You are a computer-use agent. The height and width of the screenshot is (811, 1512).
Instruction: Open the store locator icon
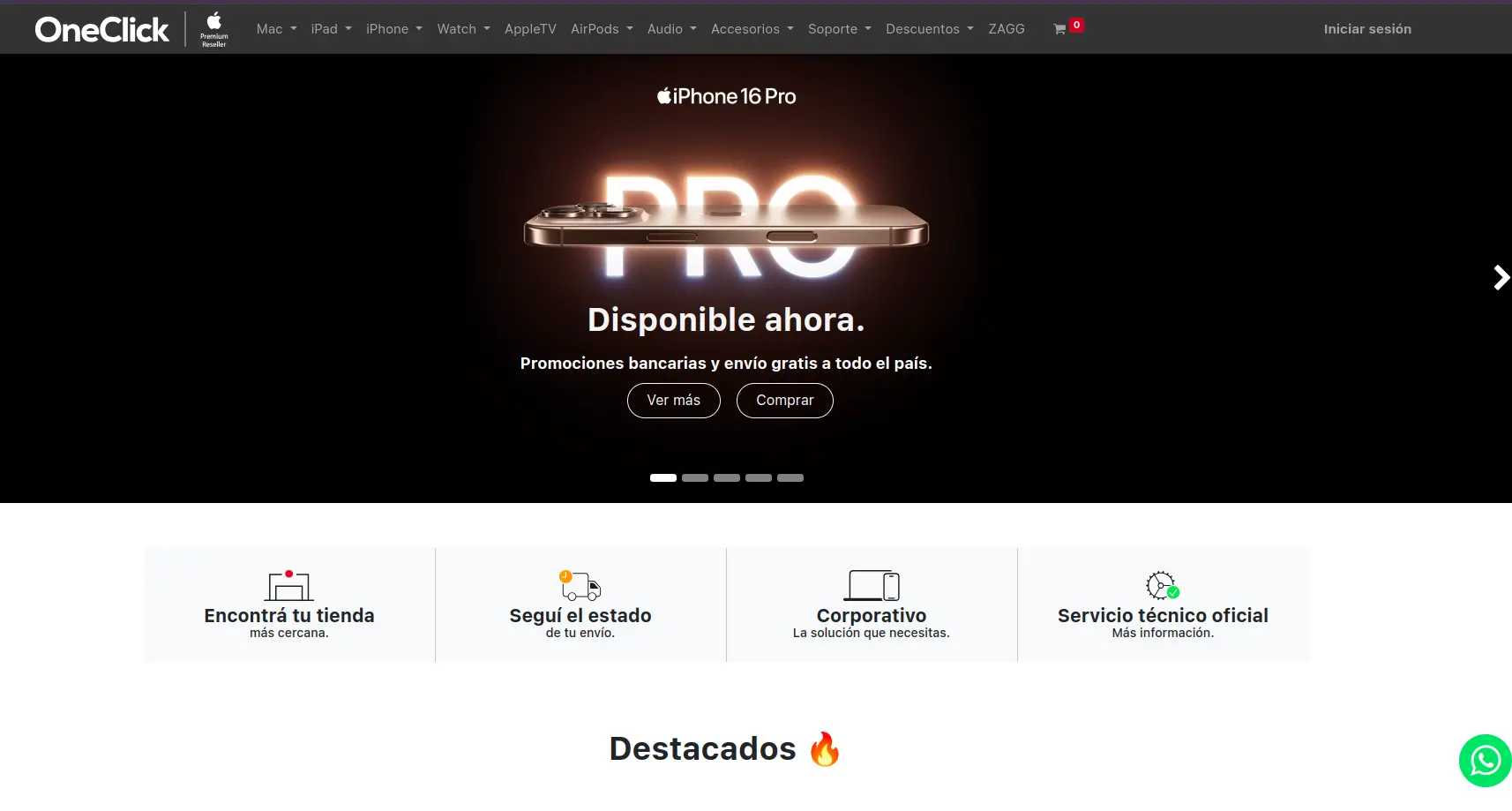(x=289, y=585)
